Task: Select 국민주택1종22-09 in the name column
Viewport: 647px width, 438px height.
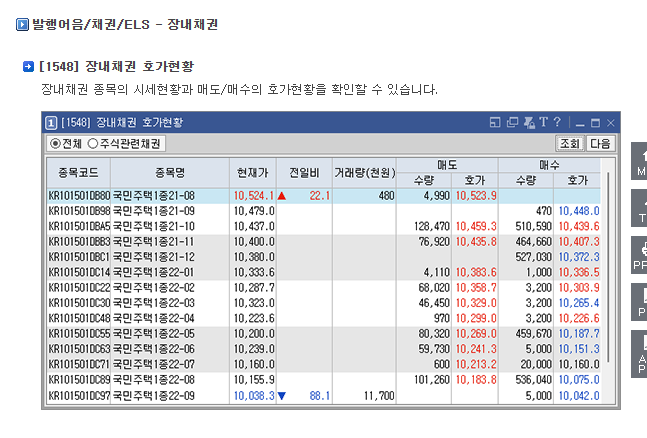Action: [x=154, y=396]
